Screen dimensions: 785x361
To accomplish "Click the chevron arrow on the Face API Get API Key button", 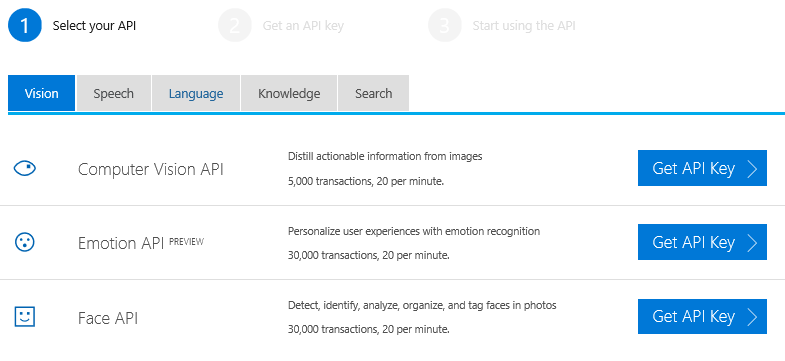I will click(752, 316).
